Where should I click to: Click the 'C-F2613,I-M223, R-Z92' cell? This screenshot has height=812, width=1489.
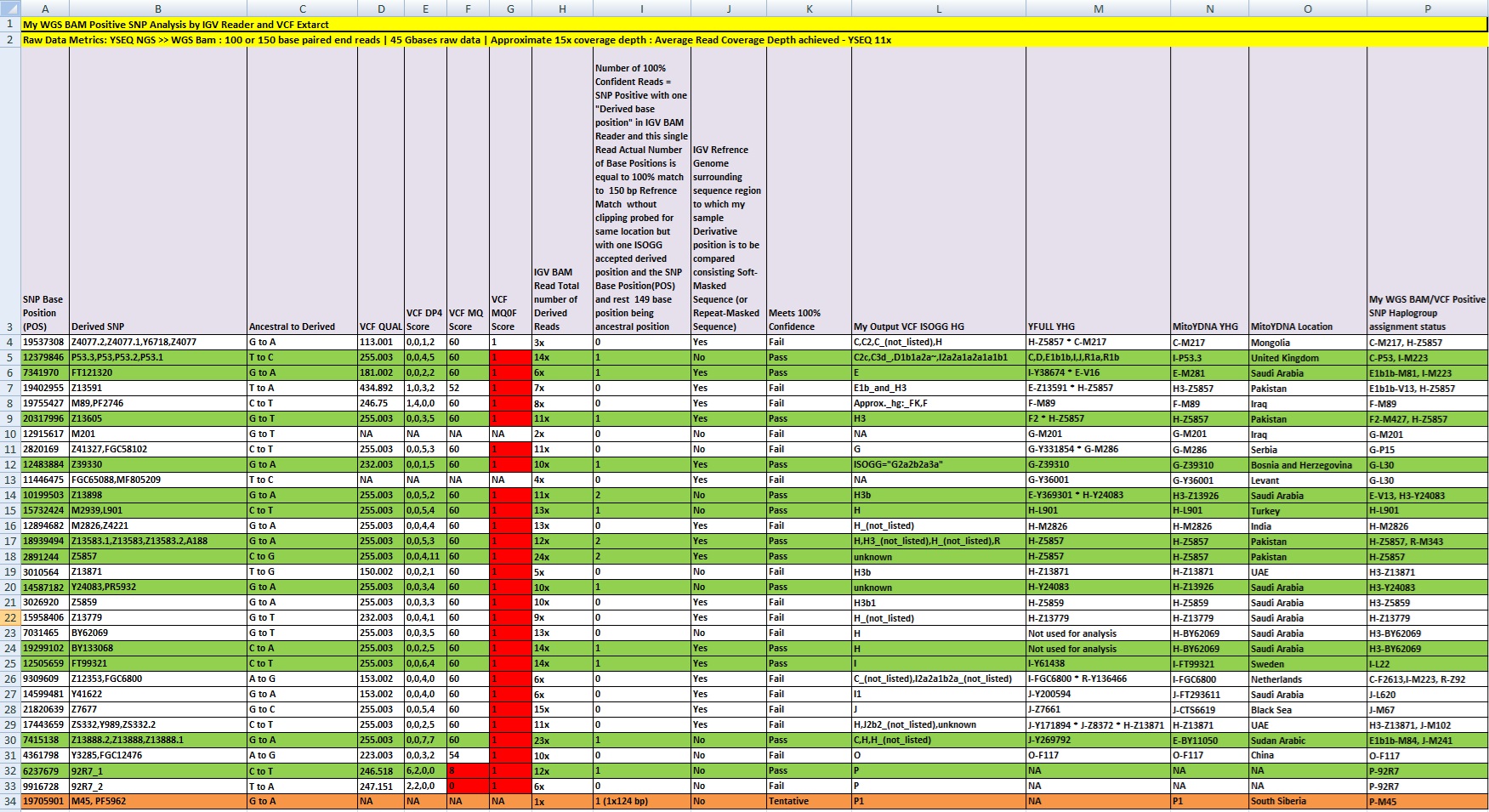click(x=1428, y=679)
